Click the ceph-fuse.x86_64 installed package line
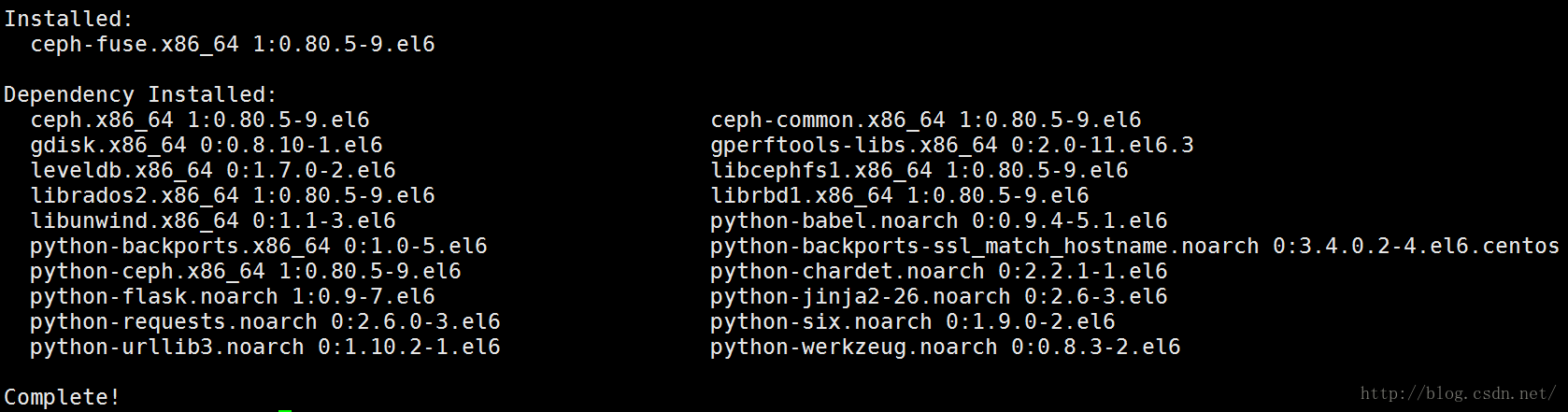1568x412 pixels. 233,44
